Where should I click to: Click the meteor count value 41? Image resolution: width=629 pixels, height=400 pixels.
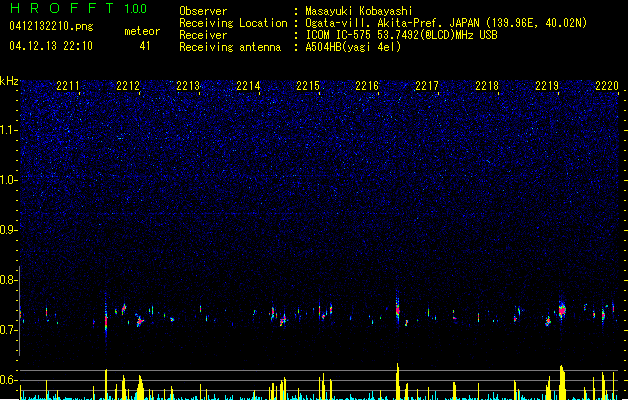click(145, 46)
